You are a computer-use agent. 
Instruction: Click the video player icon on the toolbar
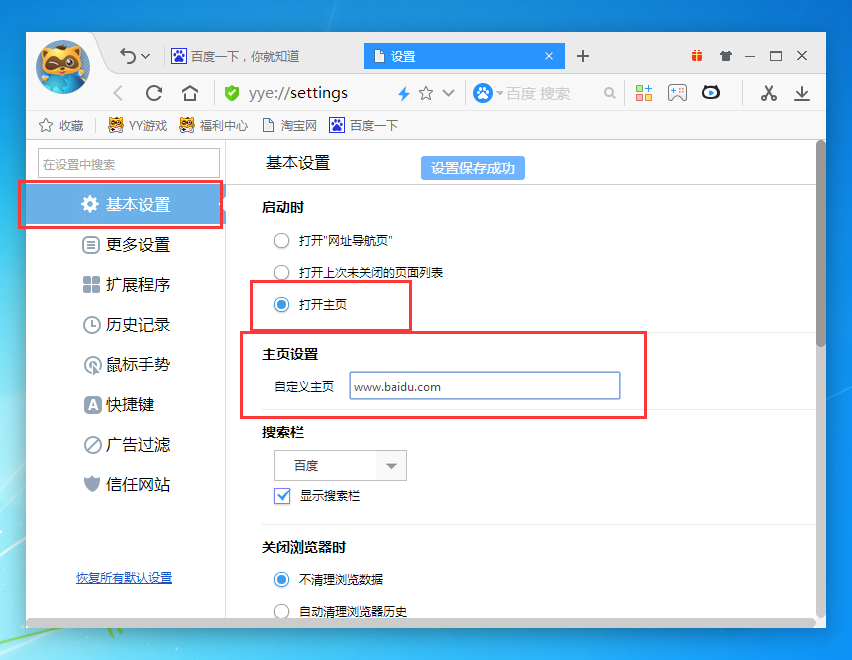point(710,93)
